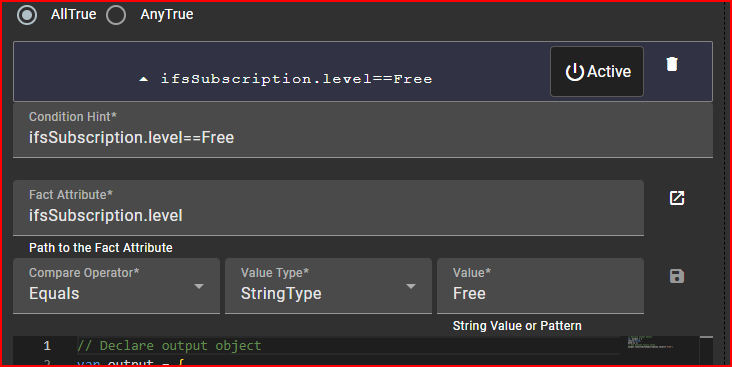Click the Compare Operator dropdown arrow

199,286
